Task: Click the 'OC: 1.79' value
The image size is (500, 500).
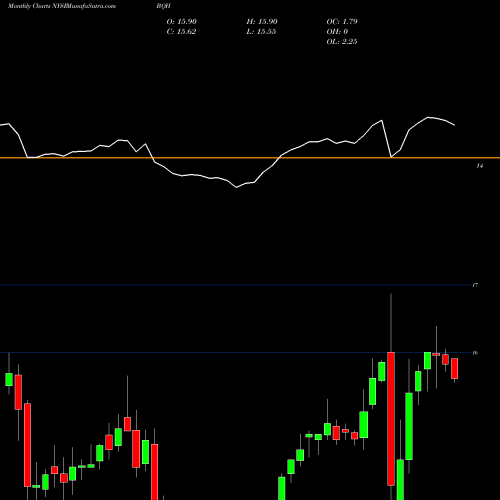Action: point(342,22)
